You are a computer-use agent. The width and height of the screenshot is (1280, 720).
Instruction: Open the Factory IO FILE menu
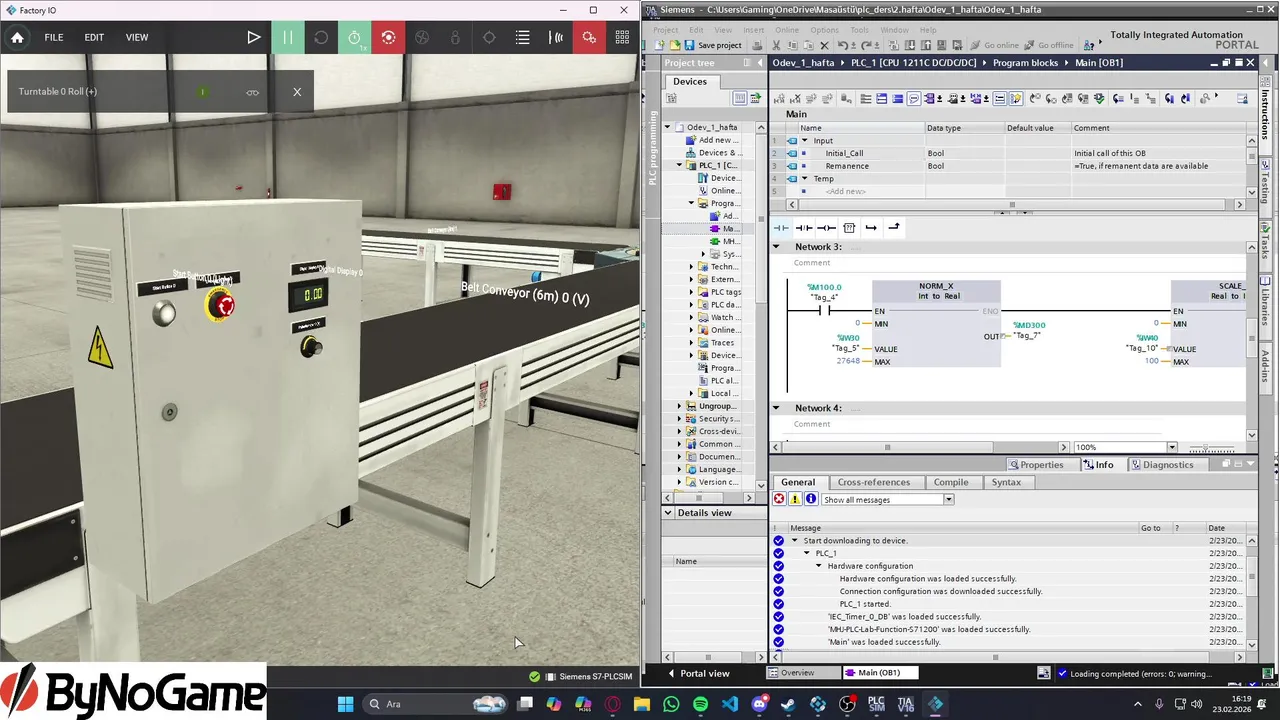[54, 37]
